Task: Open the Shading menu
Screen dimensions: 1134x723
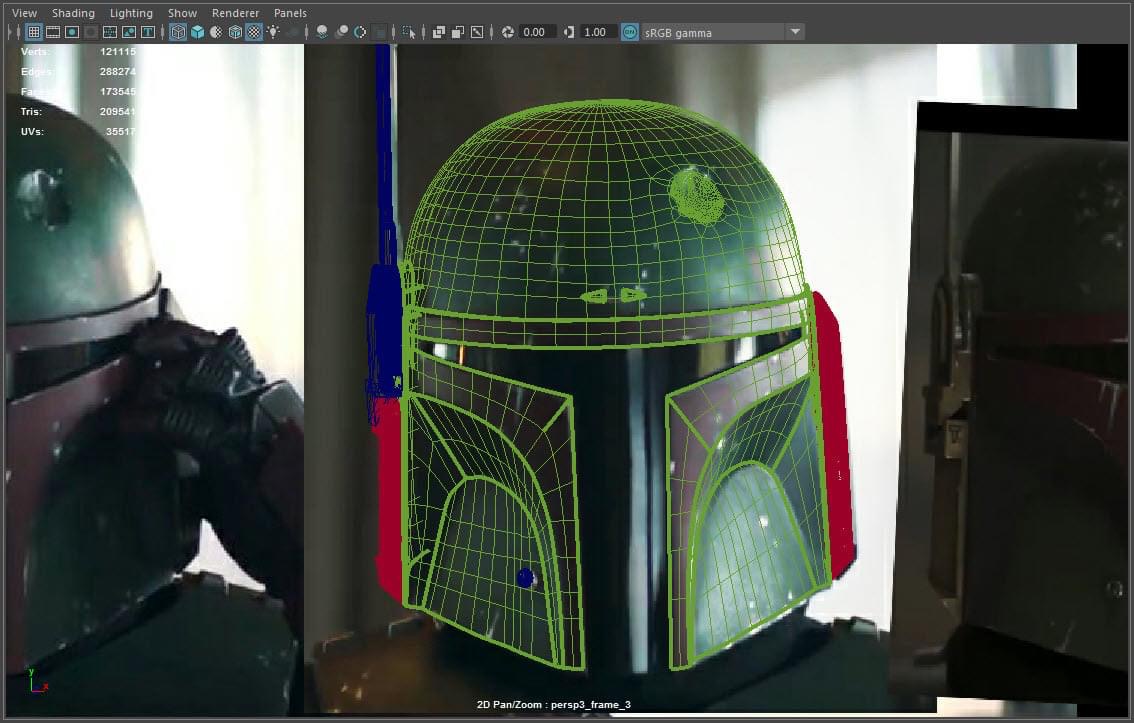Action: point(73,13)
